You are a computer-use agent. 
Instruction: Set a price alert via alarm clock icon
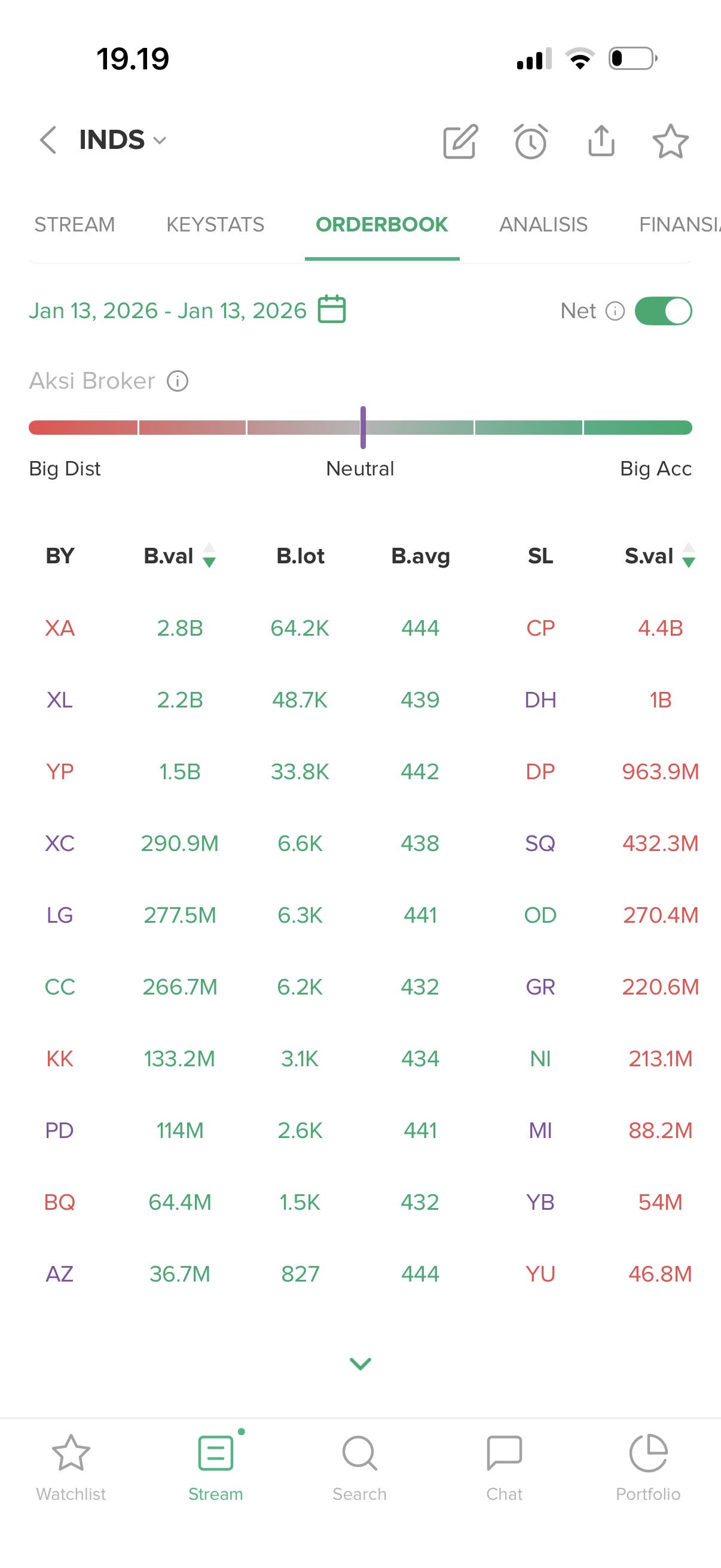[530, 141]
